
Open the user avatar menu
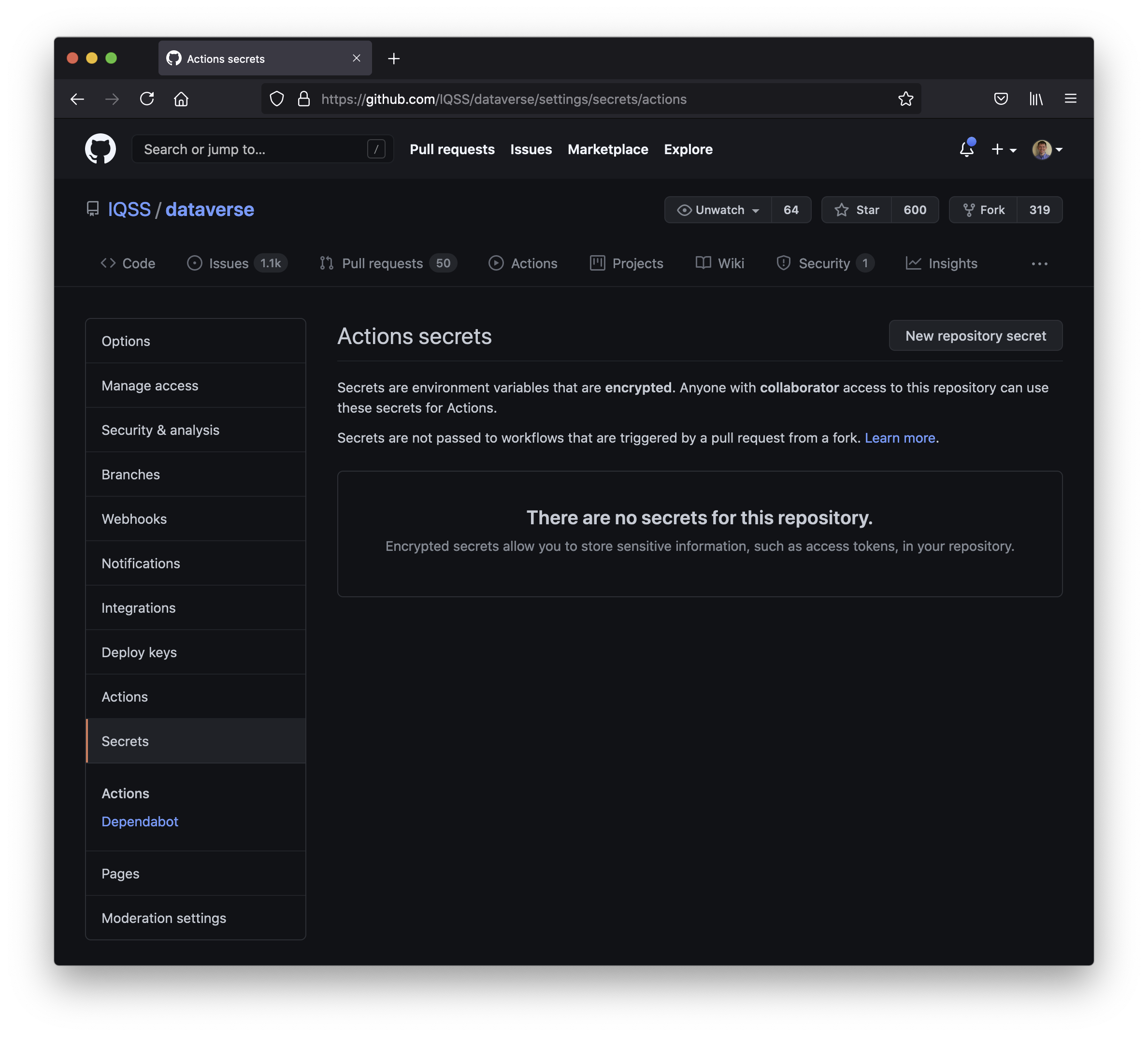point(1047,149)
